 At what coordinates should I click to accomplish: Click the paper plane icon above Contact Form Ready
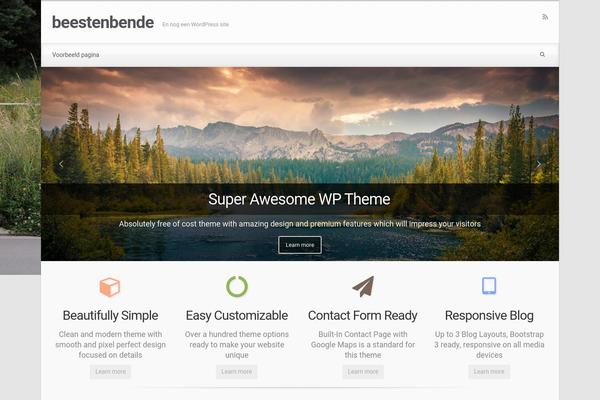(363, 286)
